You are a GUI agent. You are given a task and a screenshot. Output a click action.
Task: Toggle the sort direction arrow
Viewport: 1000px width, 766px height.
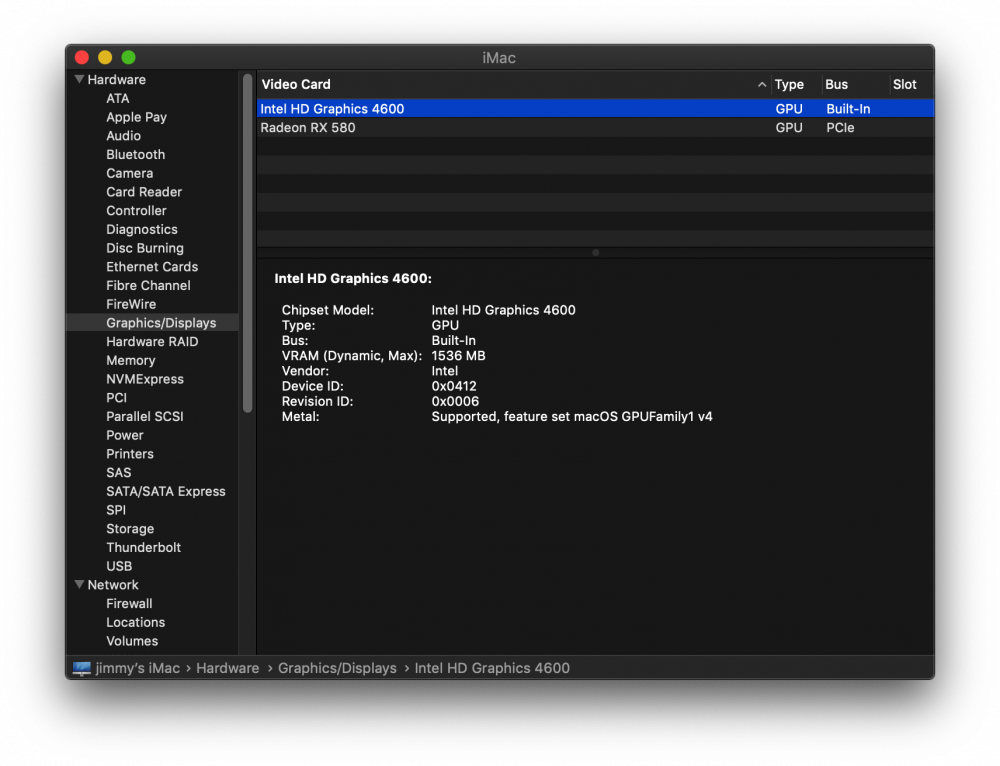pos(761,84)
